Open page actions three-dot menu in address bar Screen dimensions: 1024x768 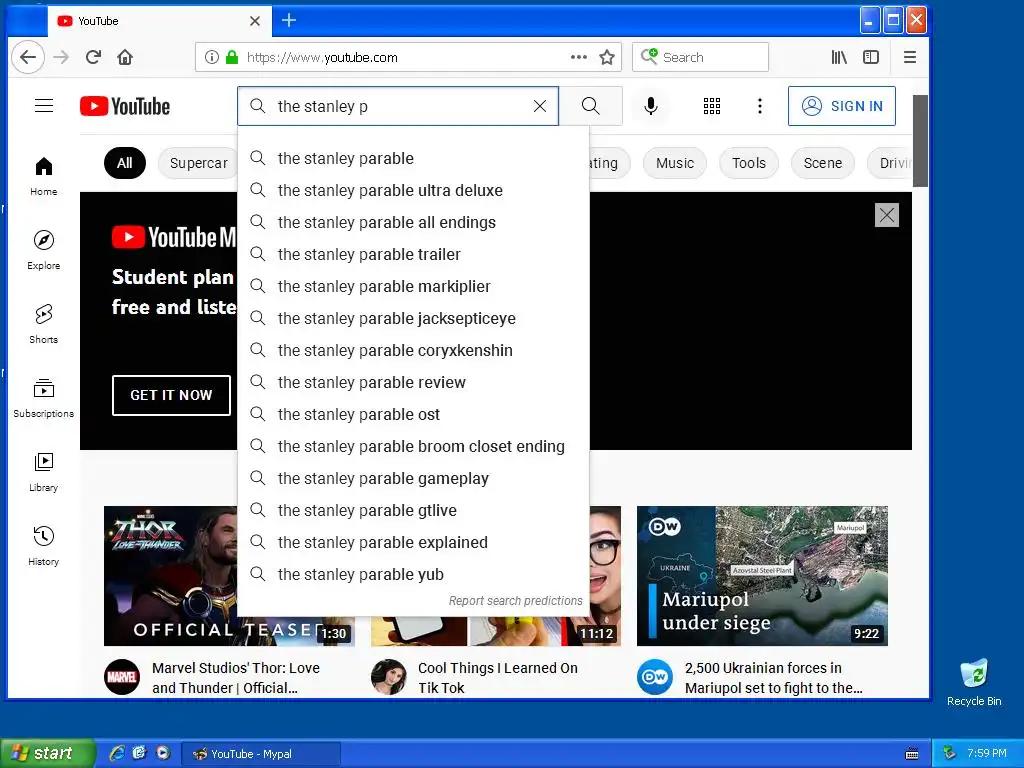pyautogui.click(x=579, y=57)
